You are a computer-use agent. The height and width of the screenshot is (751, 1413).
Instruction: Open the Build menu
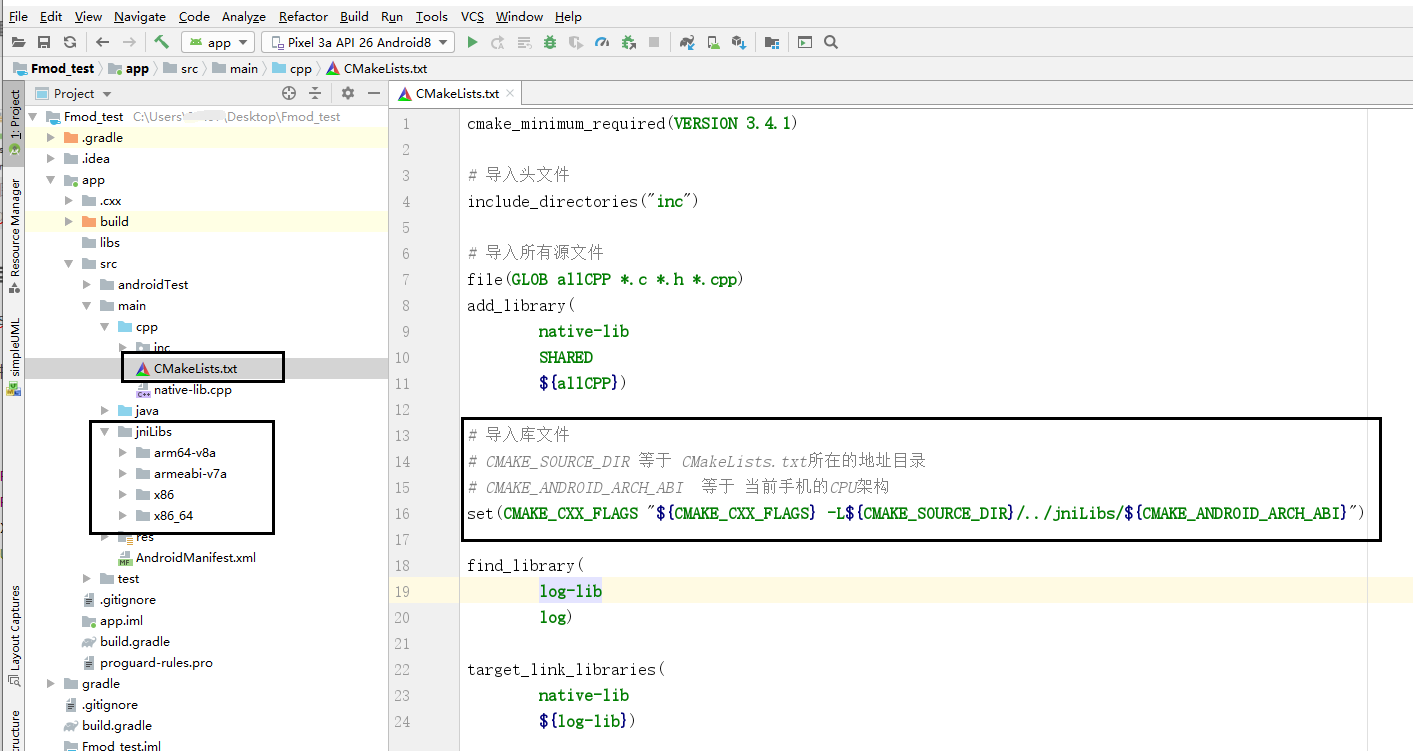click(x=354, y=16)
